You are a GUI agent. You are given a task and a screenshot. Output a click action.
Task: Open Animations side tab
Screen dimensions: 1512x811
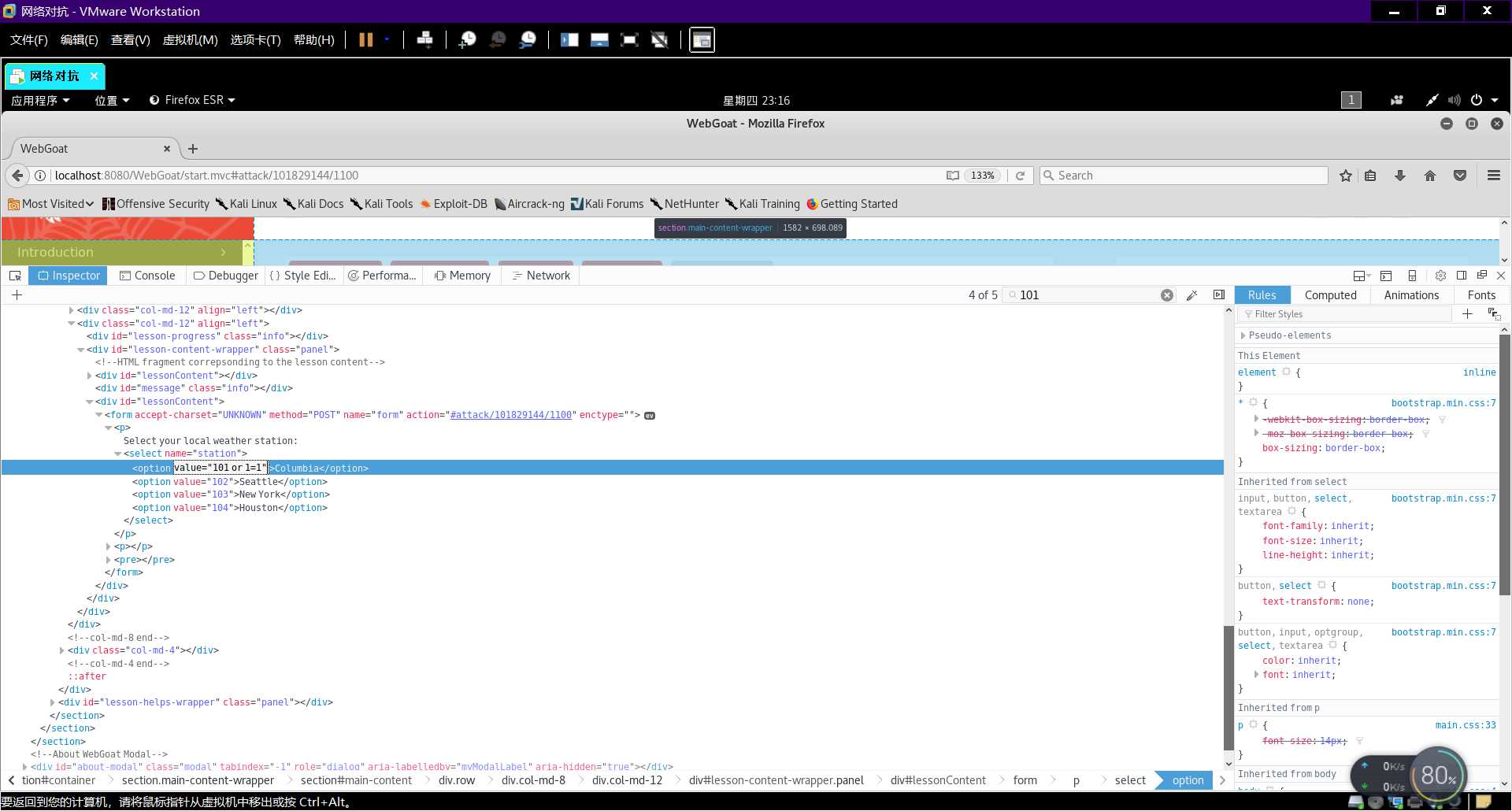tap(1411, 295)
